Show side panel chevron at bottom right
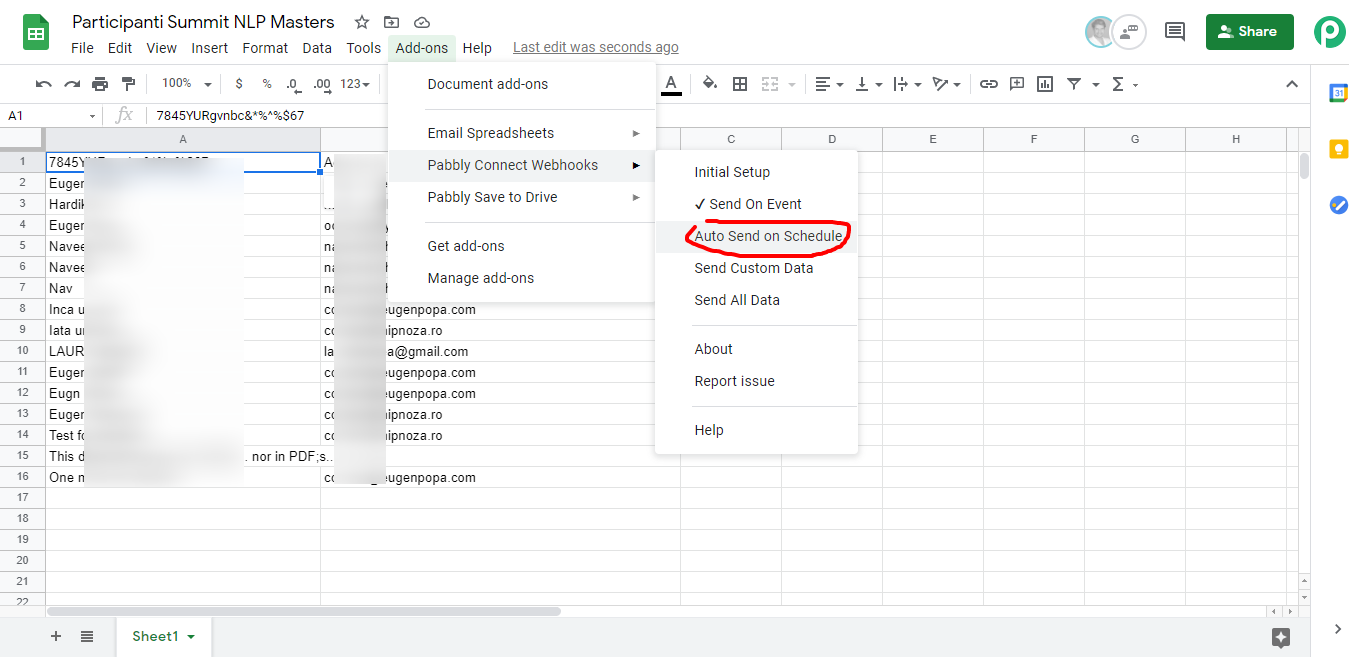This screenshot has width=1349, height=657. coord(1338,629)
